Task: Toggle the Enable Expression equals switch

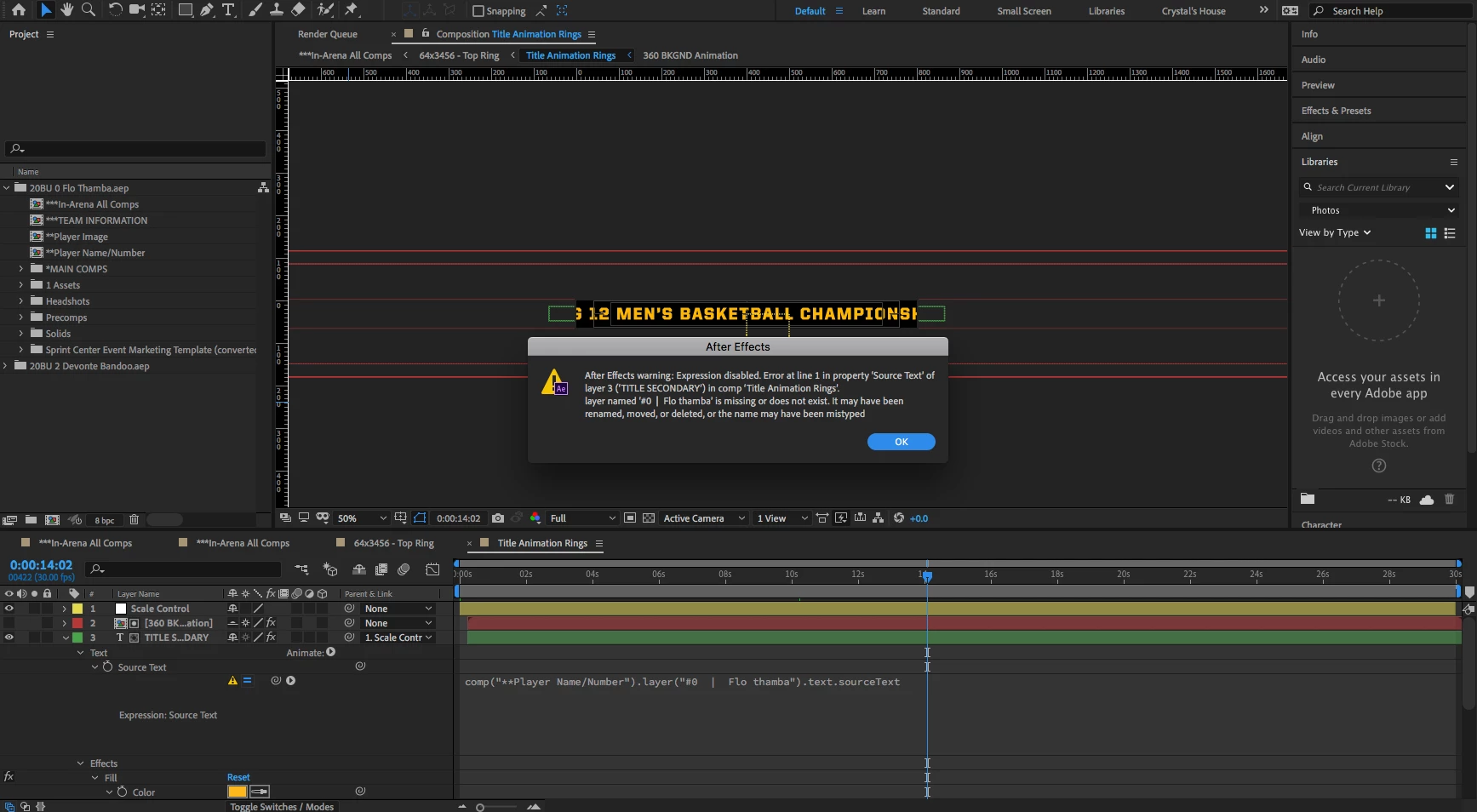Action: coord(247,681)
